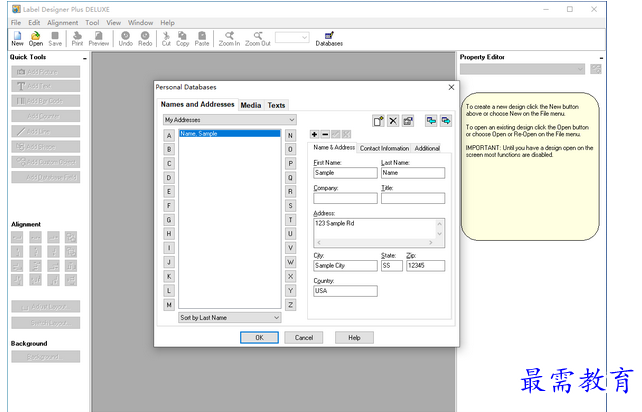
Task: Select the 'Name, Sample' list entry
Action: [x=230, y=134]
